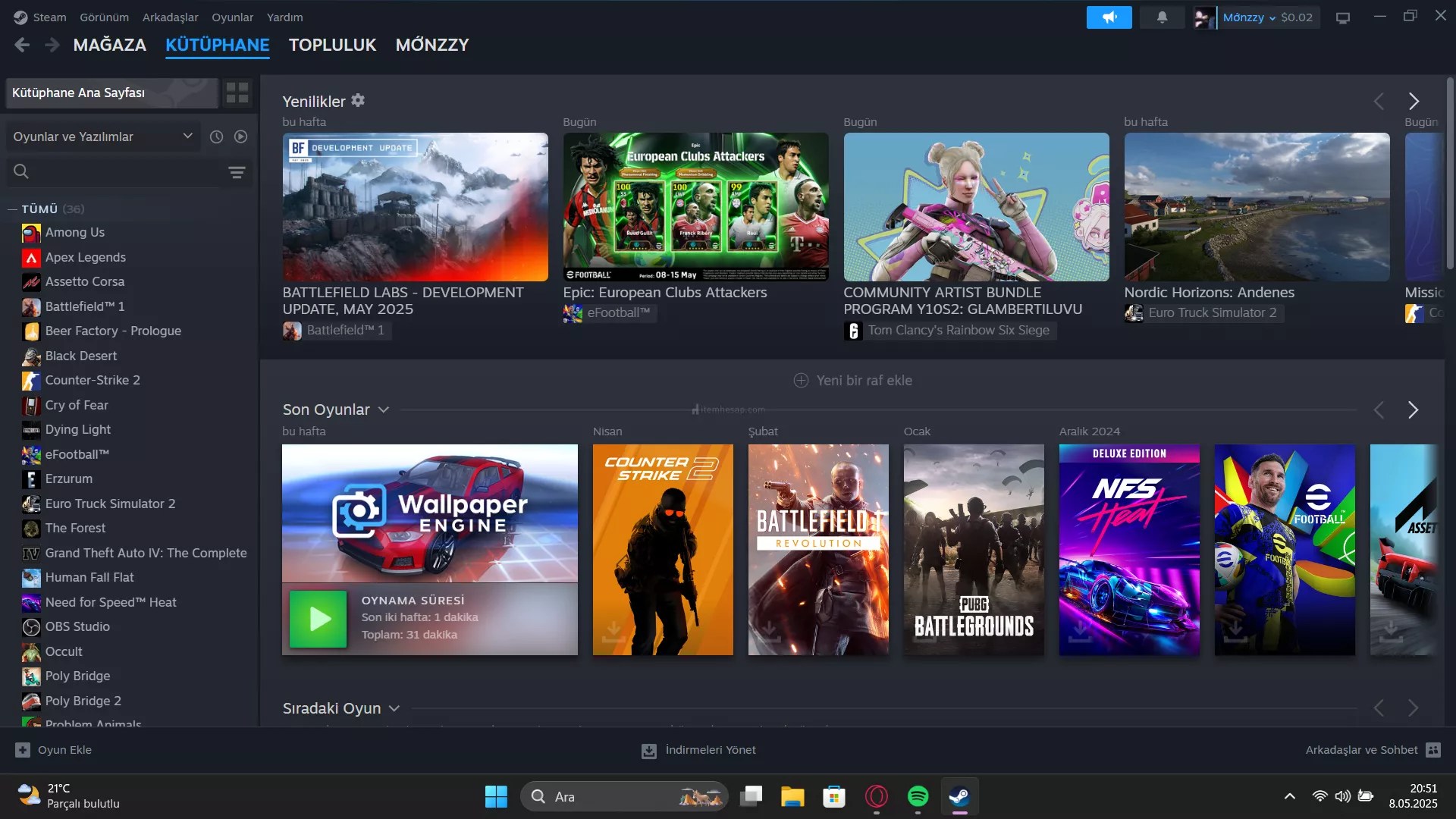
Task: Open the advanced filter options icon
Action: pos(237,172)
